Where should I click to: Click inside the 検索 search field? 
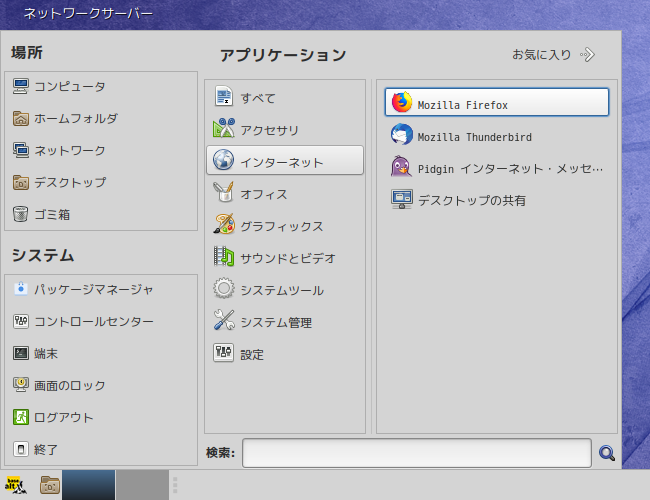(x=417, y=453)
